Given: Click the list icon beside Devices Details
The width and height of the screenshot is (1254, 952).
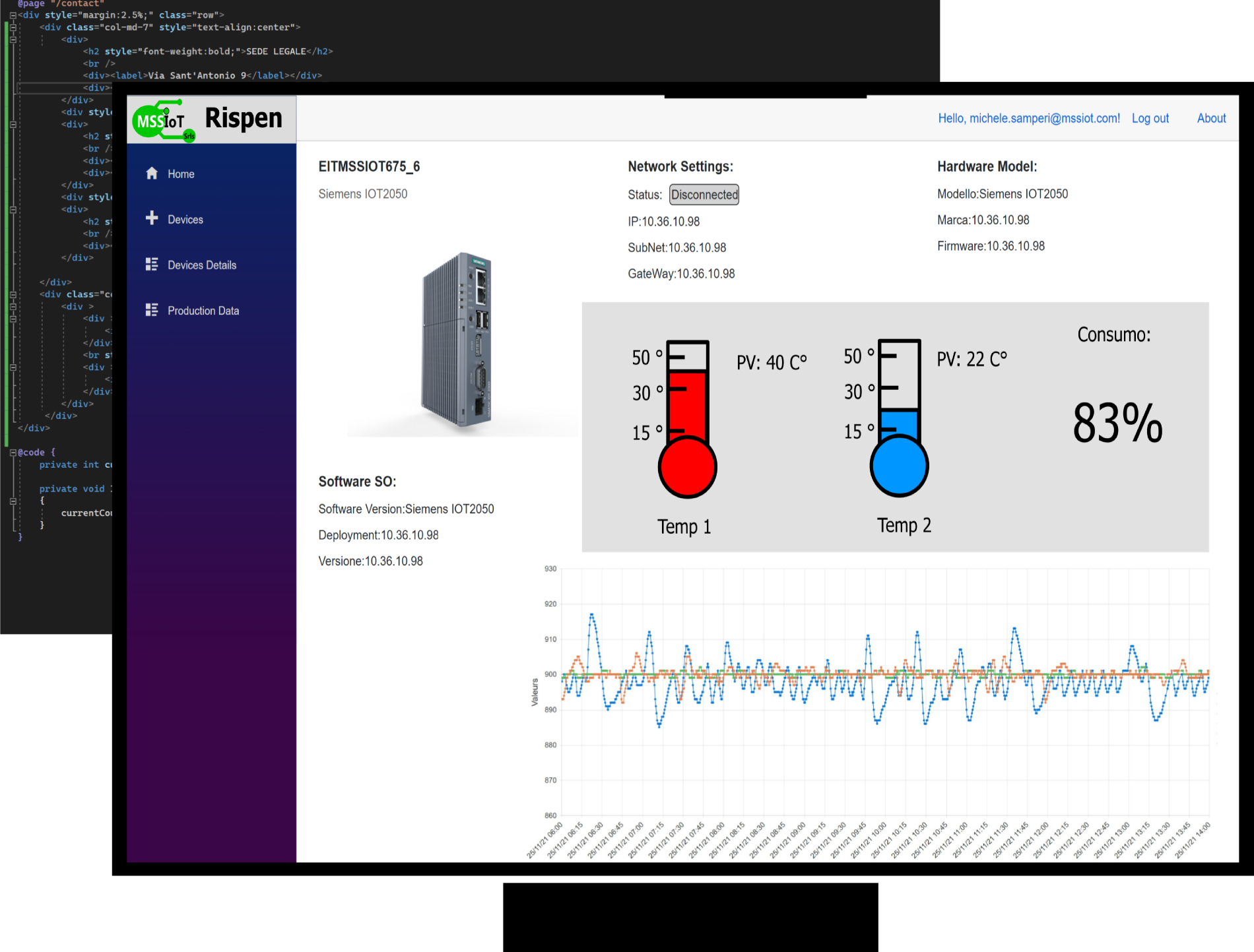Looking at the screenshot, I should [x=152, y=264].
